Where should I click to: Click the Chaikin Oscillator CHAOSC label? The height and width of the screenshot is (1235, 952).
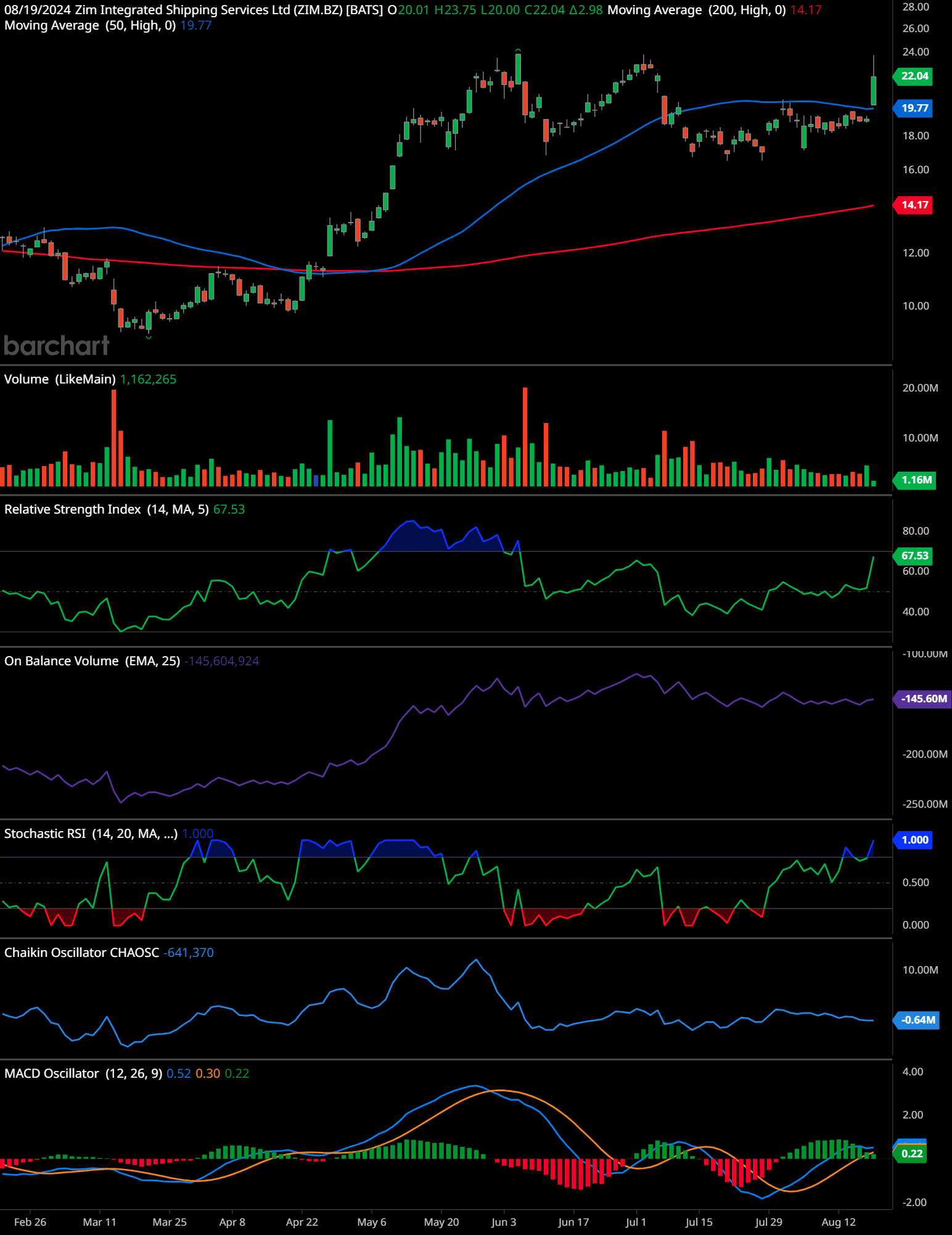82,953
